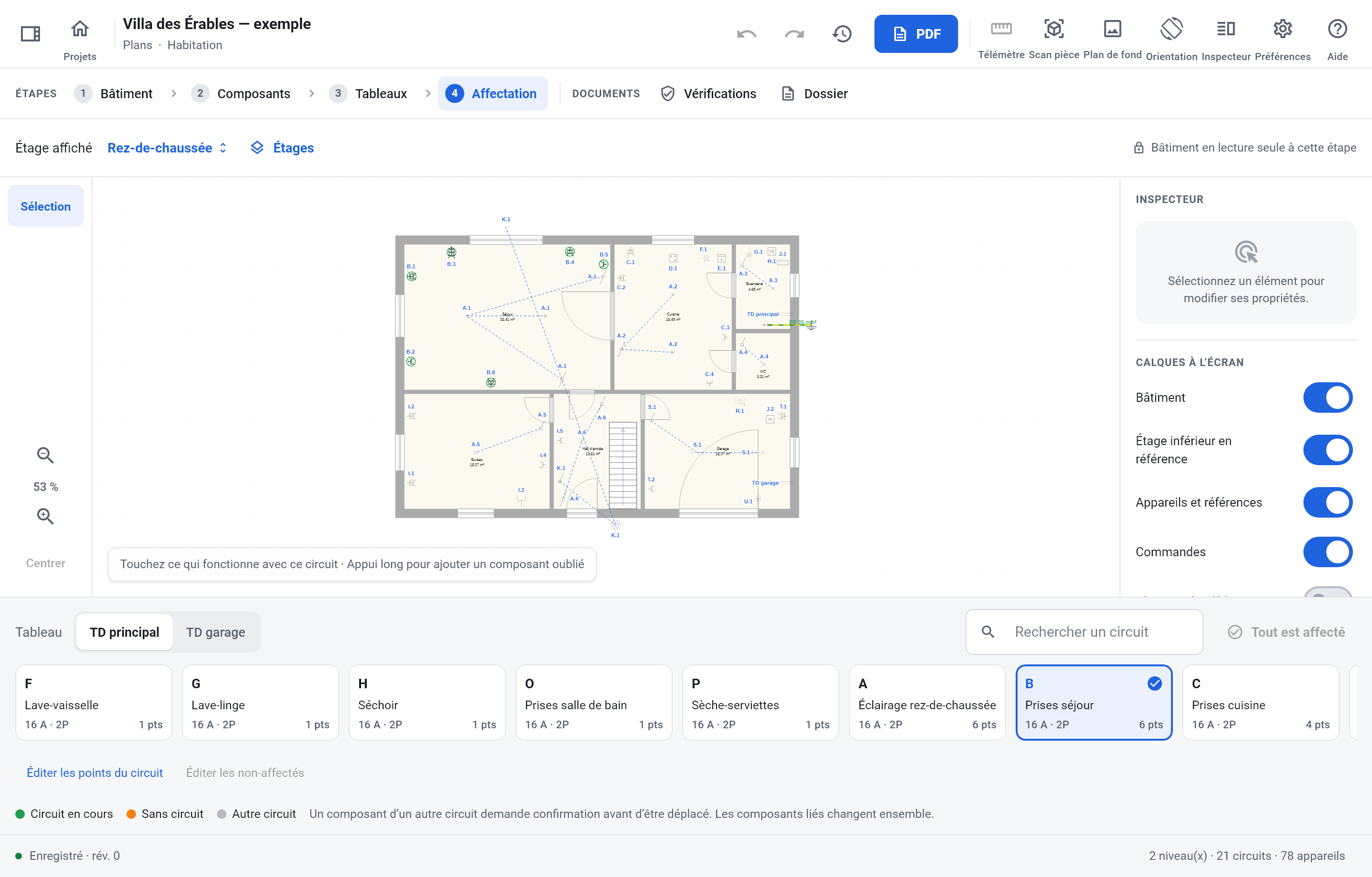Select step 4 Affectation

point(492,93)
